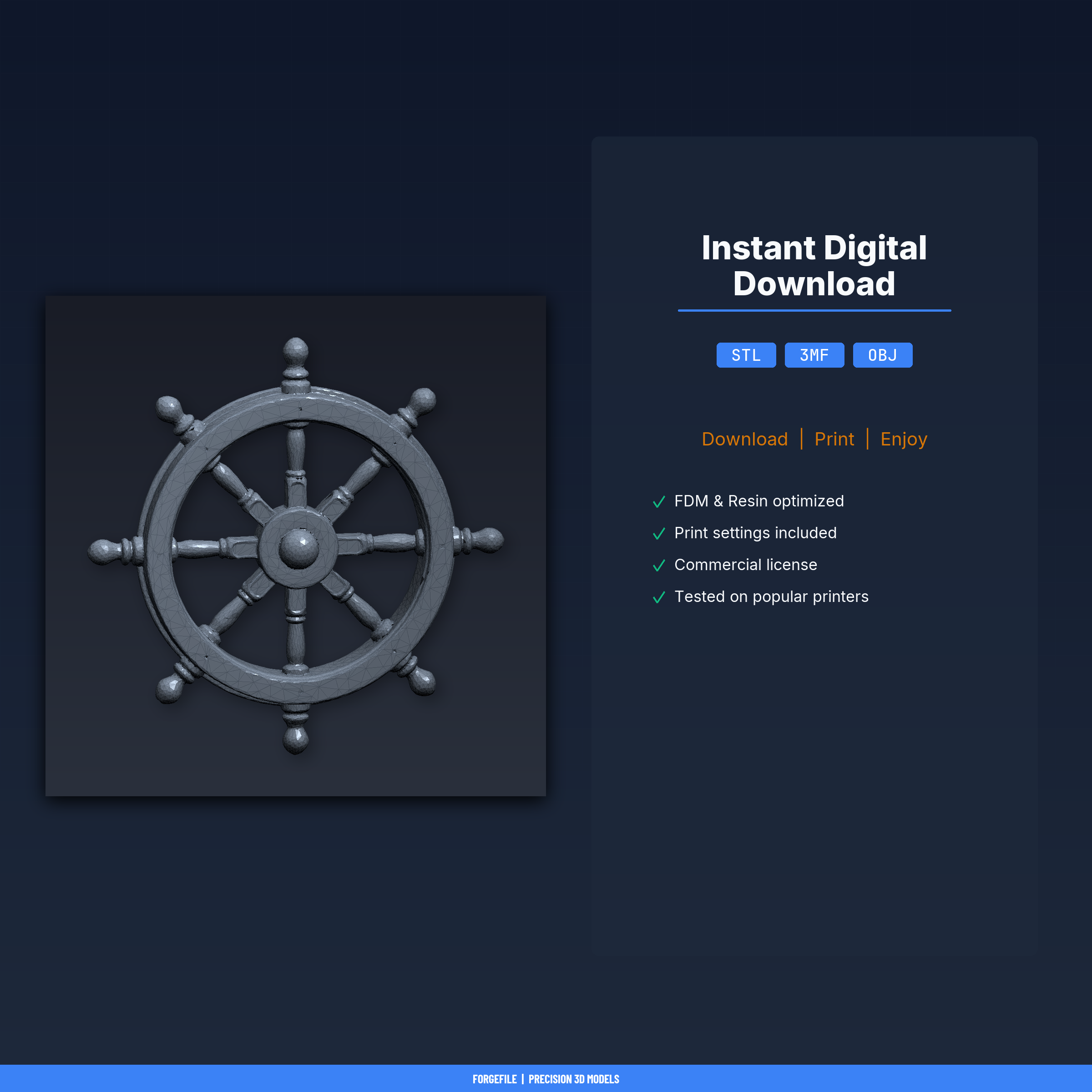Click the 3MF format badge
The width and height of the screenshot is (1092, 1092).
click(x=814, y=355)
